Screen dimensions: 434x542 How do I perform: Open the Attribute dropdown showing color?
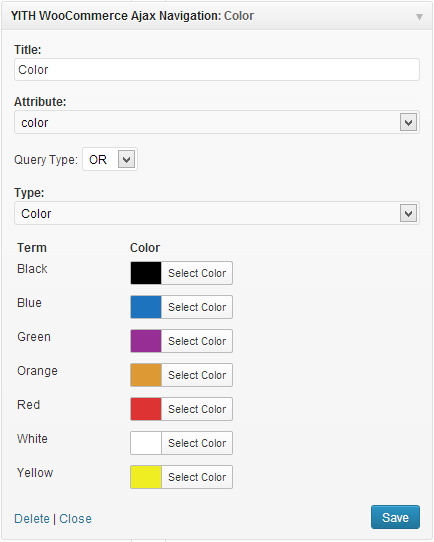pos(217,122)
